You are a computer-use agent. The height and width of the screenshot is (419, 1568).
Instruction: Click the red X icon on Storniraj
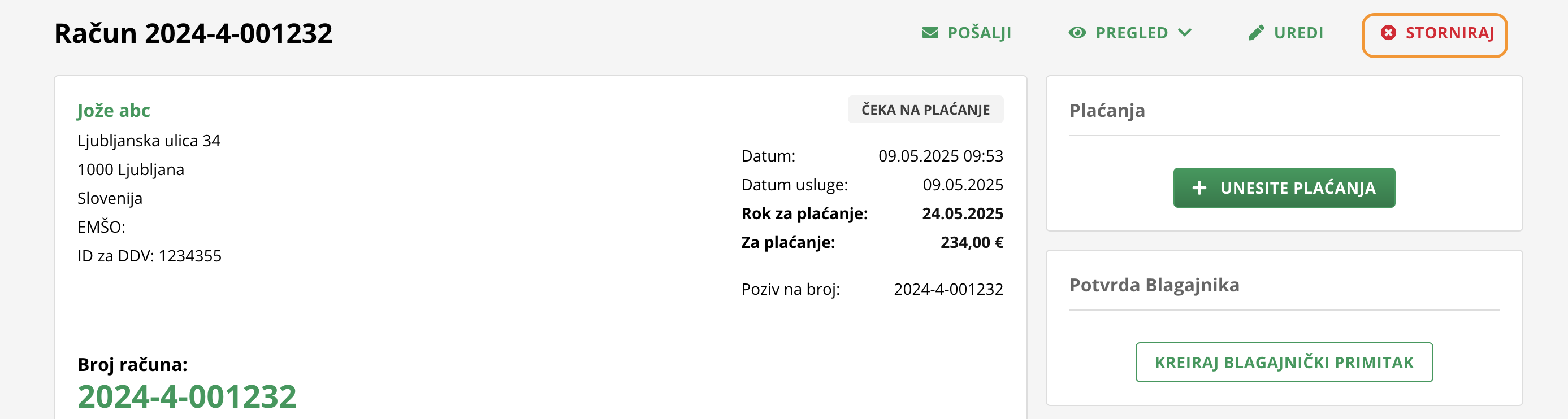(1388, 33)
